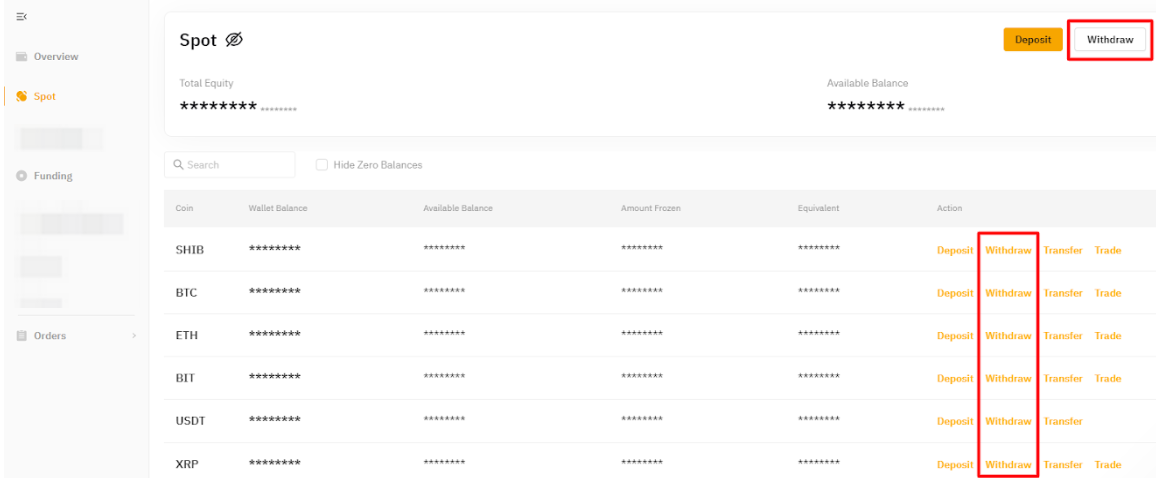Viewport: 1156px width, 480px height.
Task: Click the Orders clipboard icon in sidebar
Action: [22, 336]
